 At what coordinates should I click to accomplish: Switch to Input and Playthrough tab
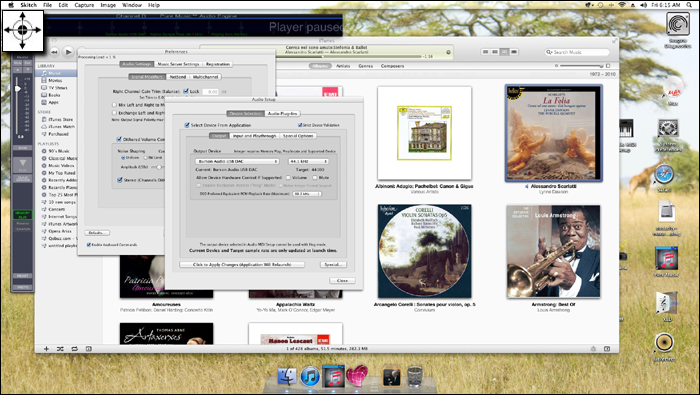coord(254,136)
